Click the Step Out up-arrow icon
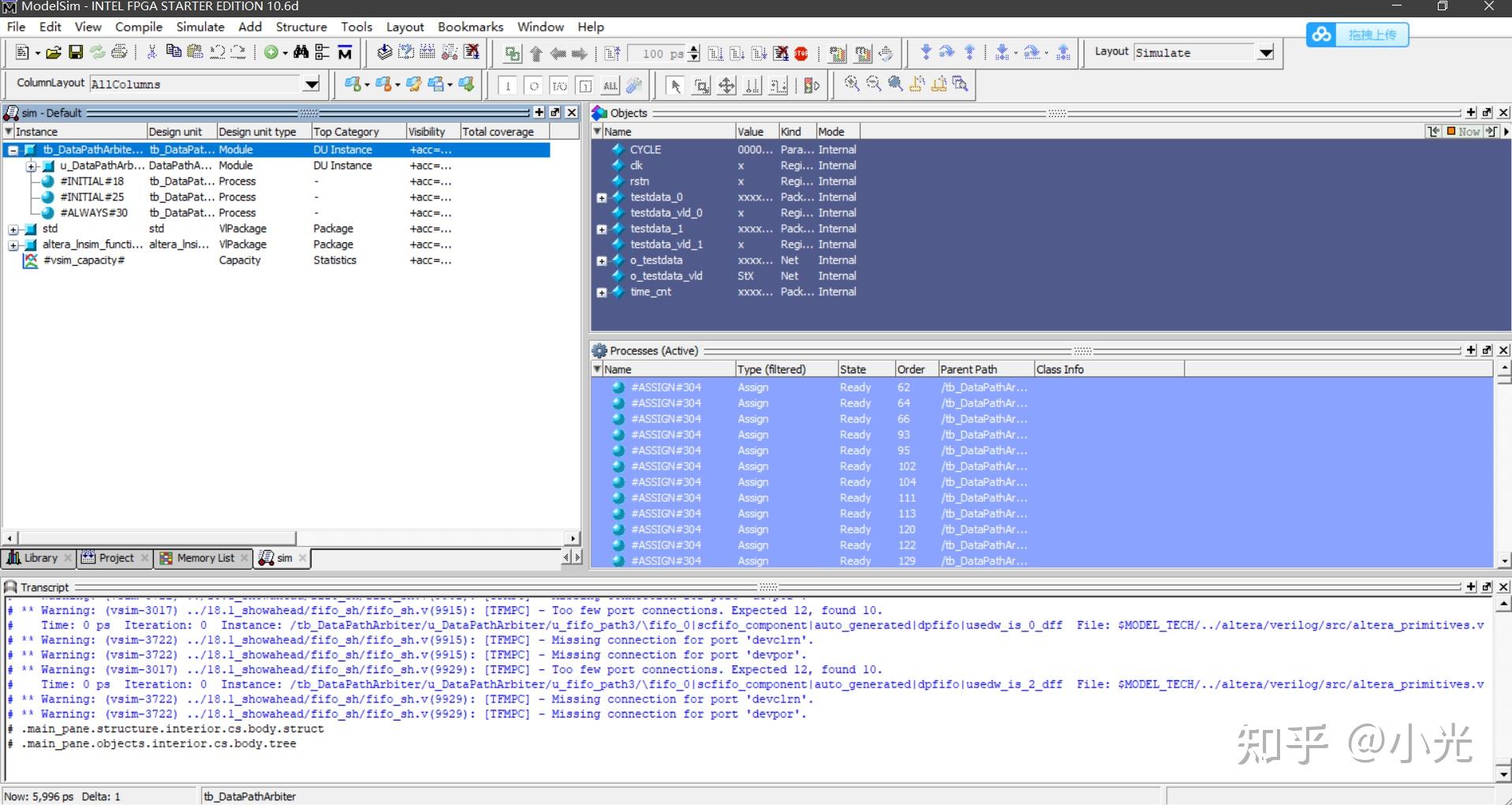Image resolution: width=1512 pixels, height=805 pixels. click(x=969, y=53)
